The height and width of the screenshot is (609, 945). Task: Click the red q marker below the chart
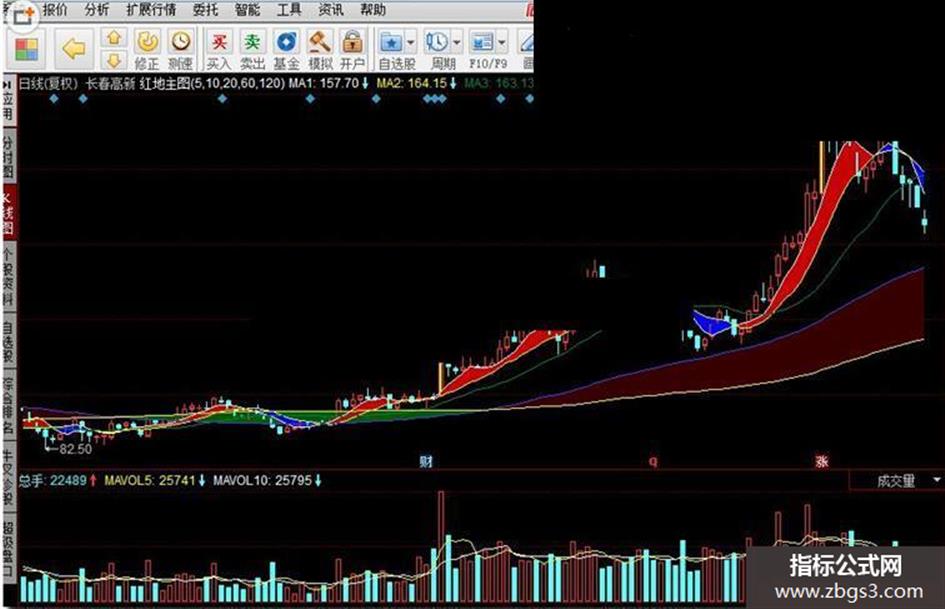(653, 462)
